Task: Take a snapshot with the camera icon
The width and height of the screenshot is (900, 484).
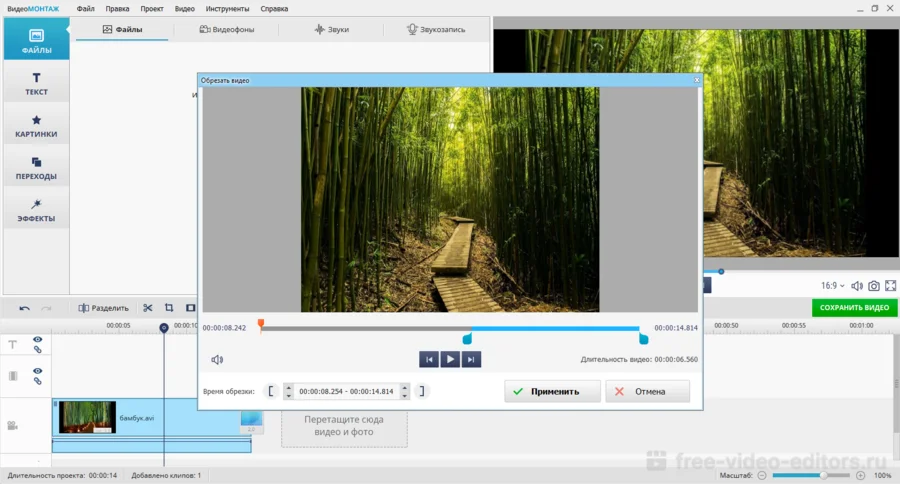Action: [x=874, y=286]
